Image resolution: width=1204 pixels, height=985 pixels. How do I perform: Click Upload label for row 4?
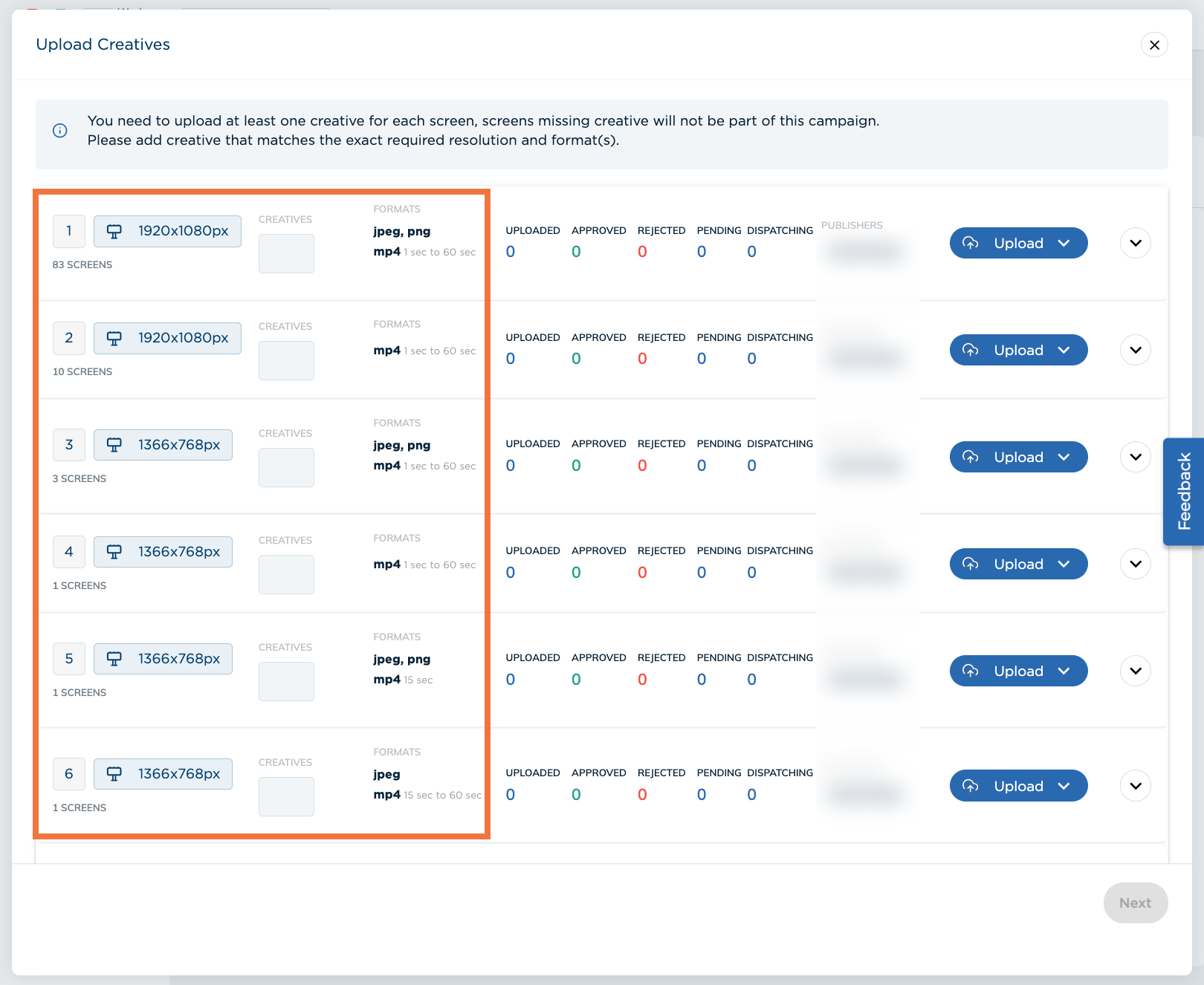click(x=1018, y=564)
